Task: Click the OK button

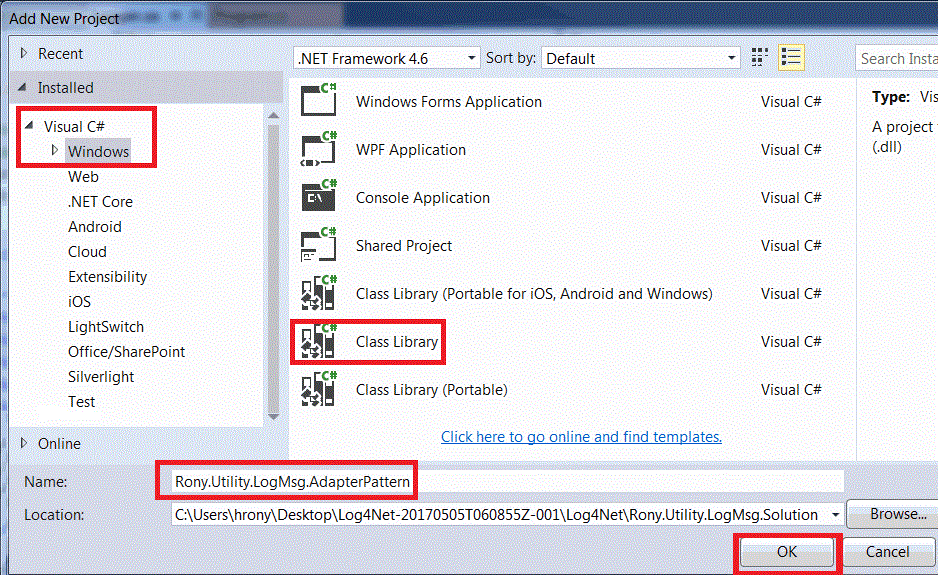Action: [787, 552]
